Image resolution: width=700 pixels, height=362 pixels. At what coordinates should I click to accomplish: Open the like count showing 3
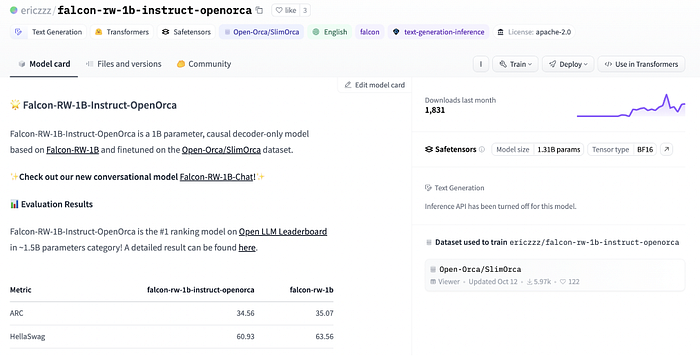(x=305, y=10)
